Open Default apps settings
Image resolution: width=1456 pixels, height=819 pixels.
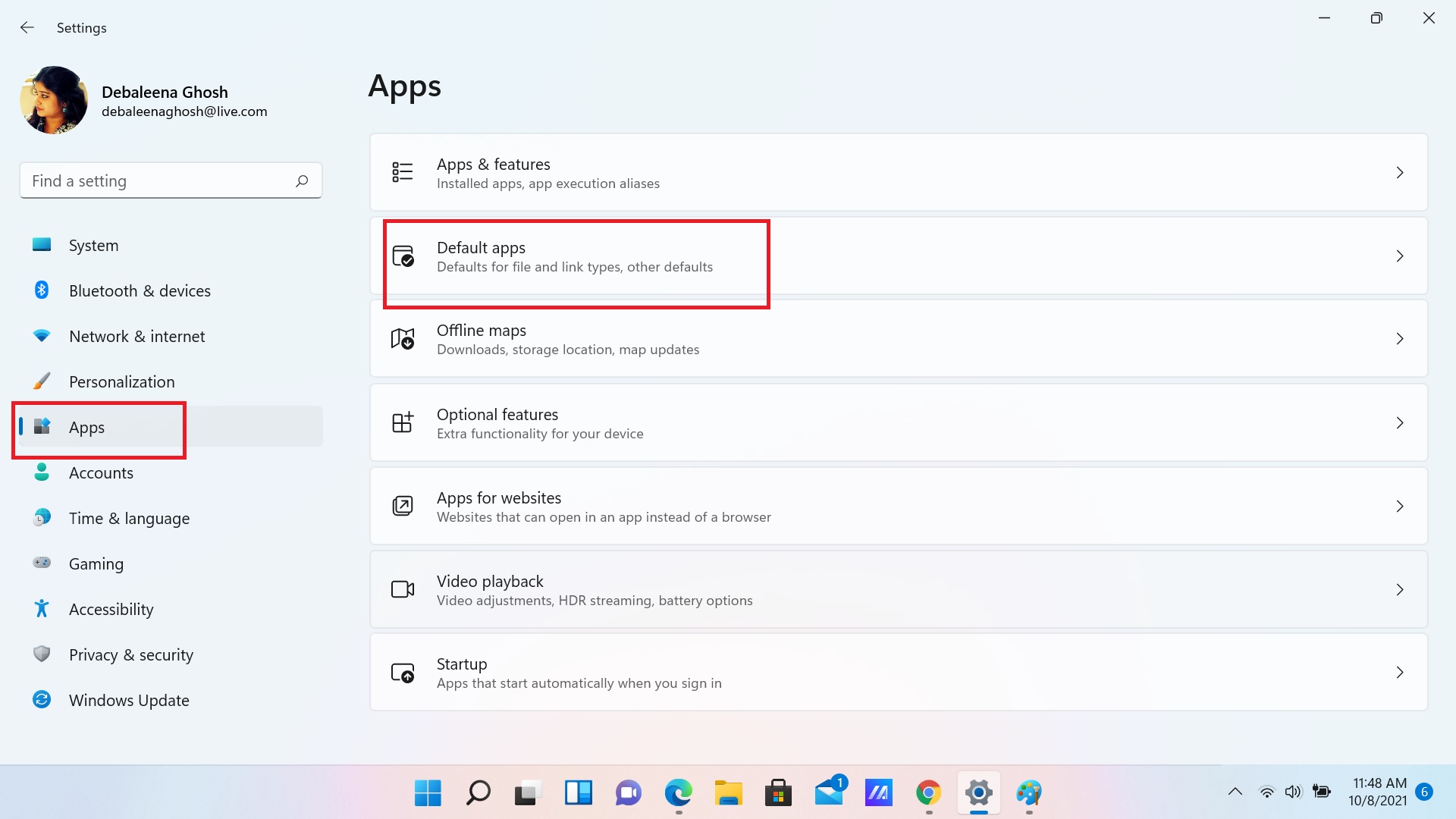pos(898,255)
